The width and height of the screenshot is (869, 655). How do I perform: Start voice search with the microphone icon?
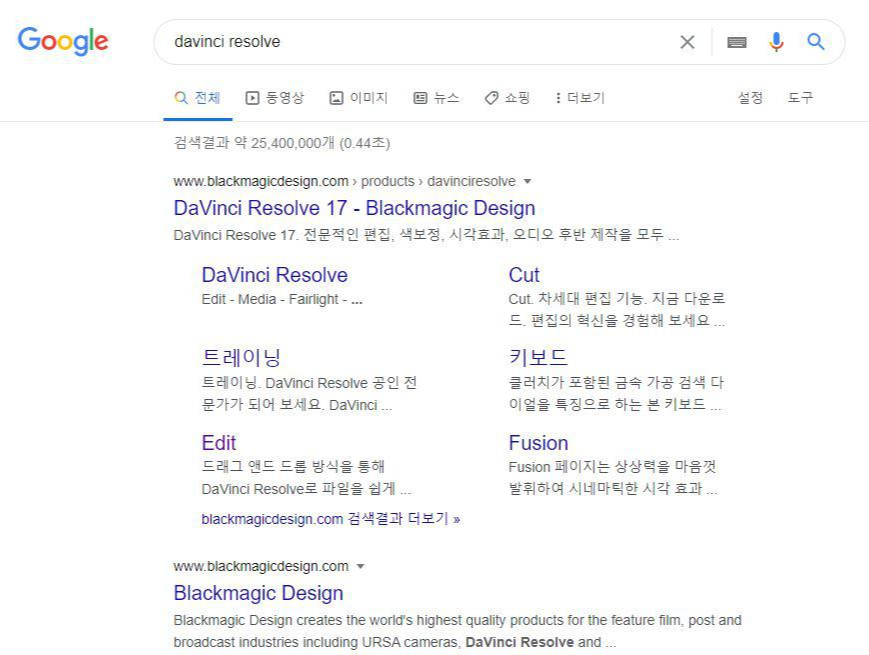pyautogui.click(x=776, y=42)
